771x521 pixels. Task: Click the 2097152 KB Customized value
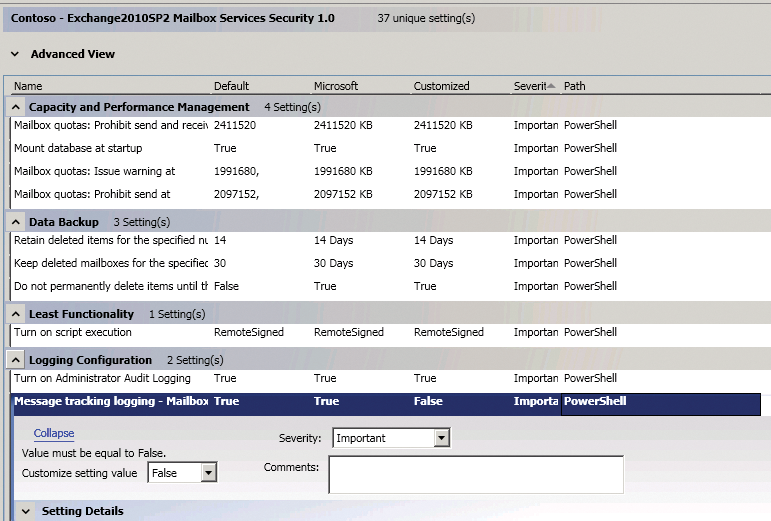pyautogui.click(x=443, y=195)
